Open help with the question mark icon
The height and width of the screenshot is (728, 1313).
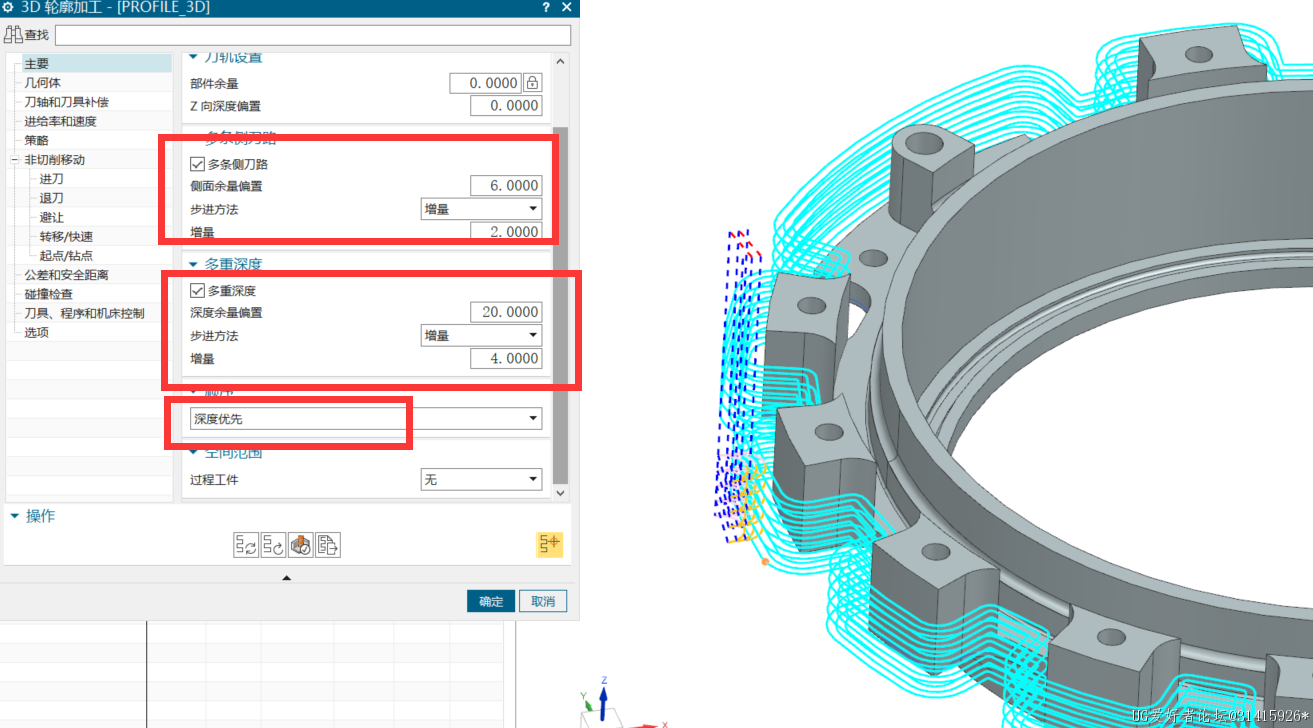(x=546, y=8)
